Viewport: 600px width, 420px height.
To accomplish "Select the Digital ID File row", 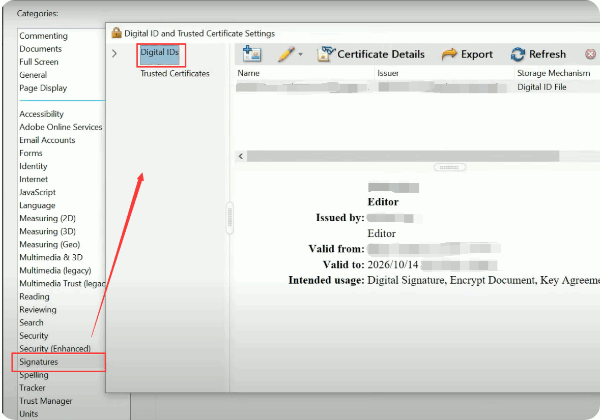I will (x=418, y=87).
